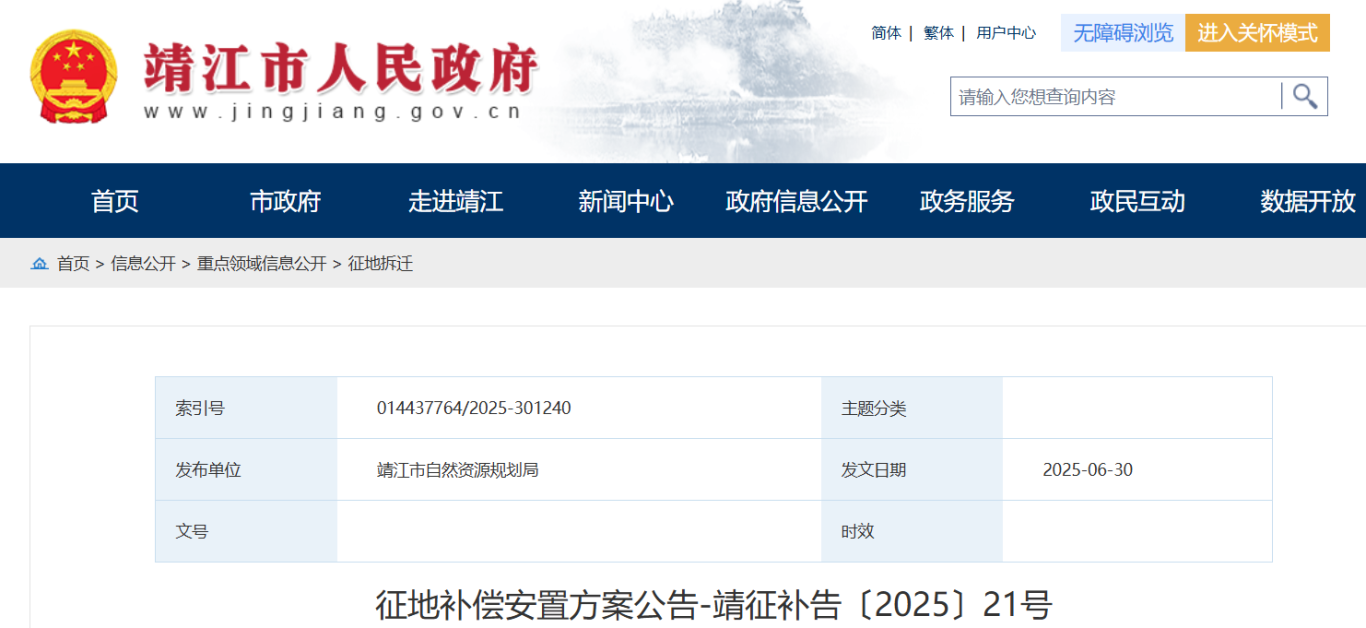Click 信息公开 in the breadcrumb
The image size is (1366, 628).
pyautogui.click(x=143, y=264)
